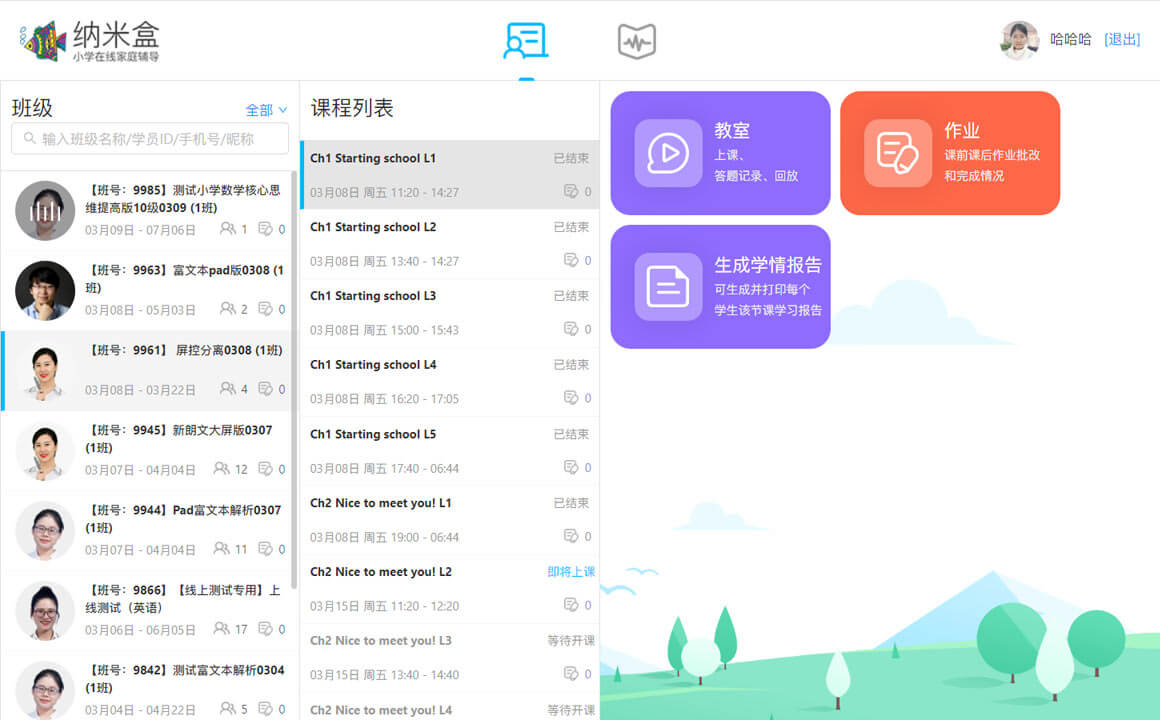Click the user avatar beside 哈哈哈

click(1020, 40)
